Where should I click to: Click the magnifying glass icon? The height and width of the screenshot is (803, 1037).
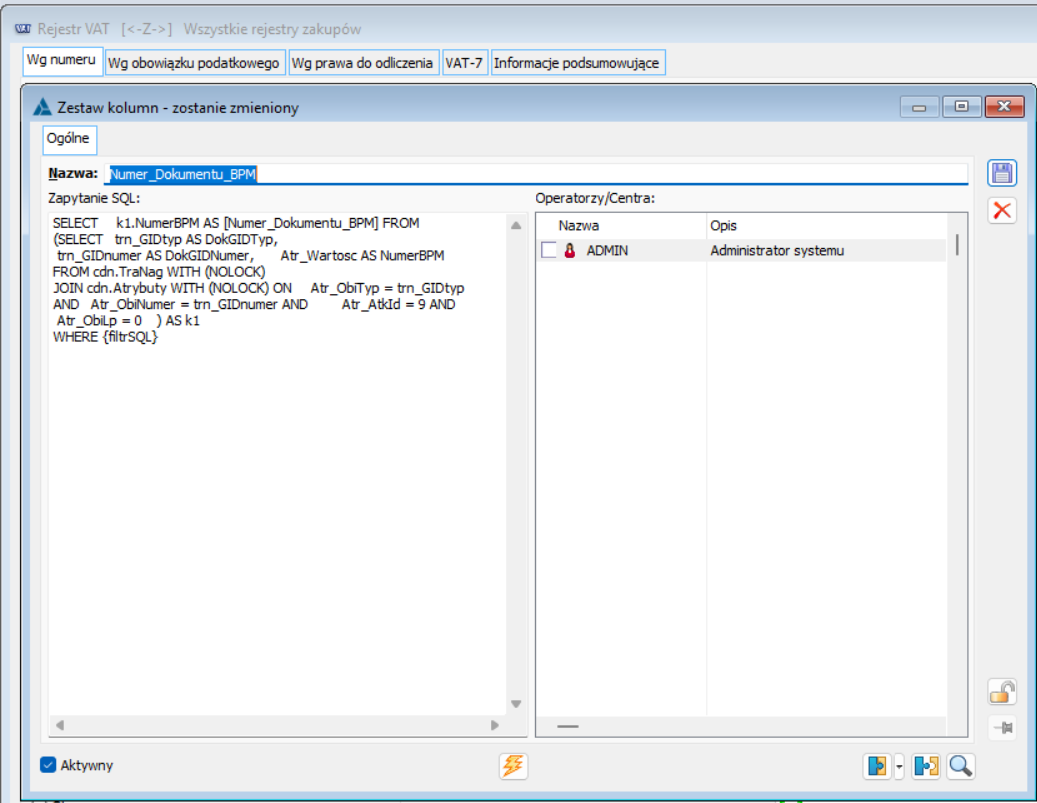[961, 766]
